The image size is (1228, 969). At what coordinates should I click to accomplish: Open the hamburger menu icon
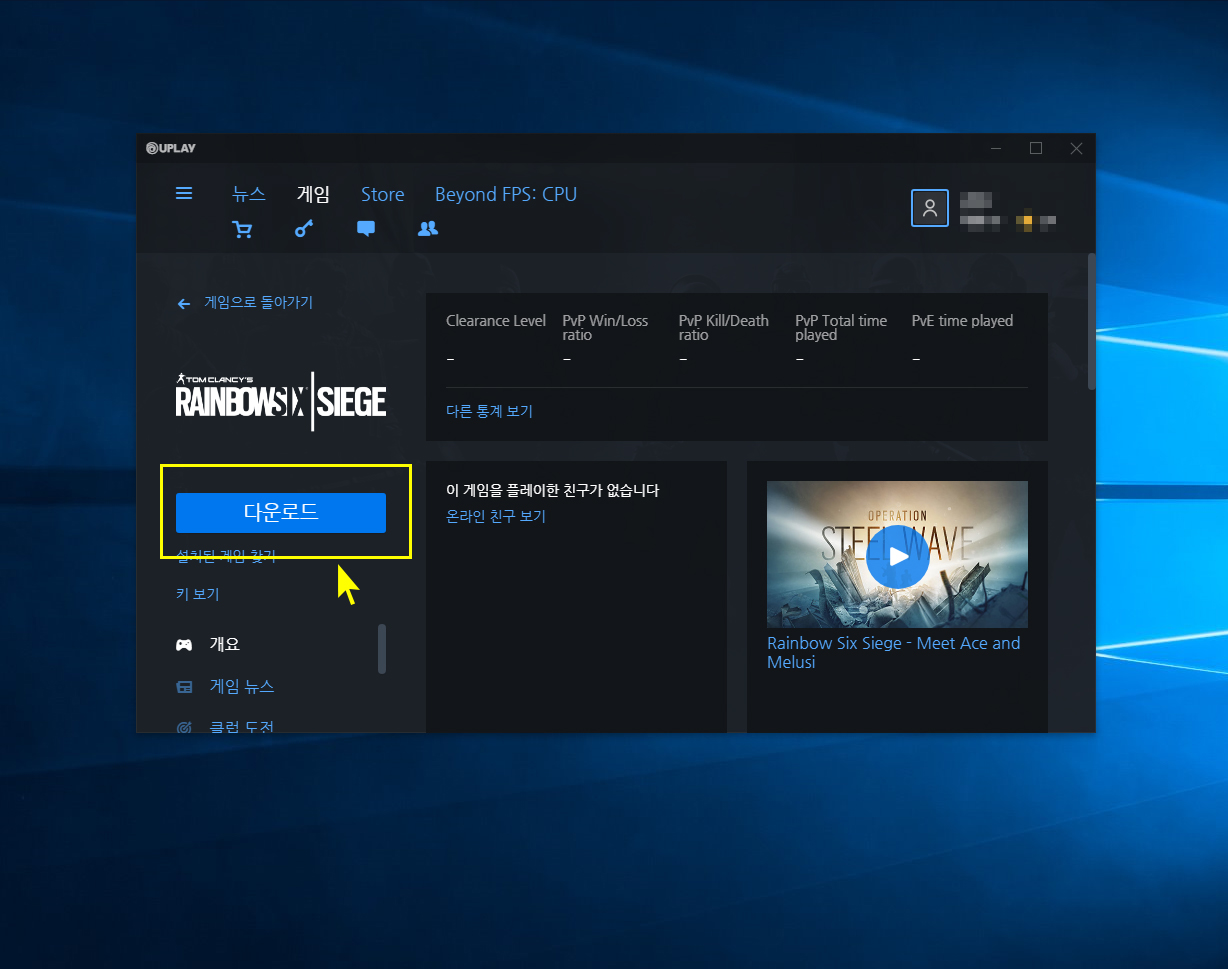184,193
